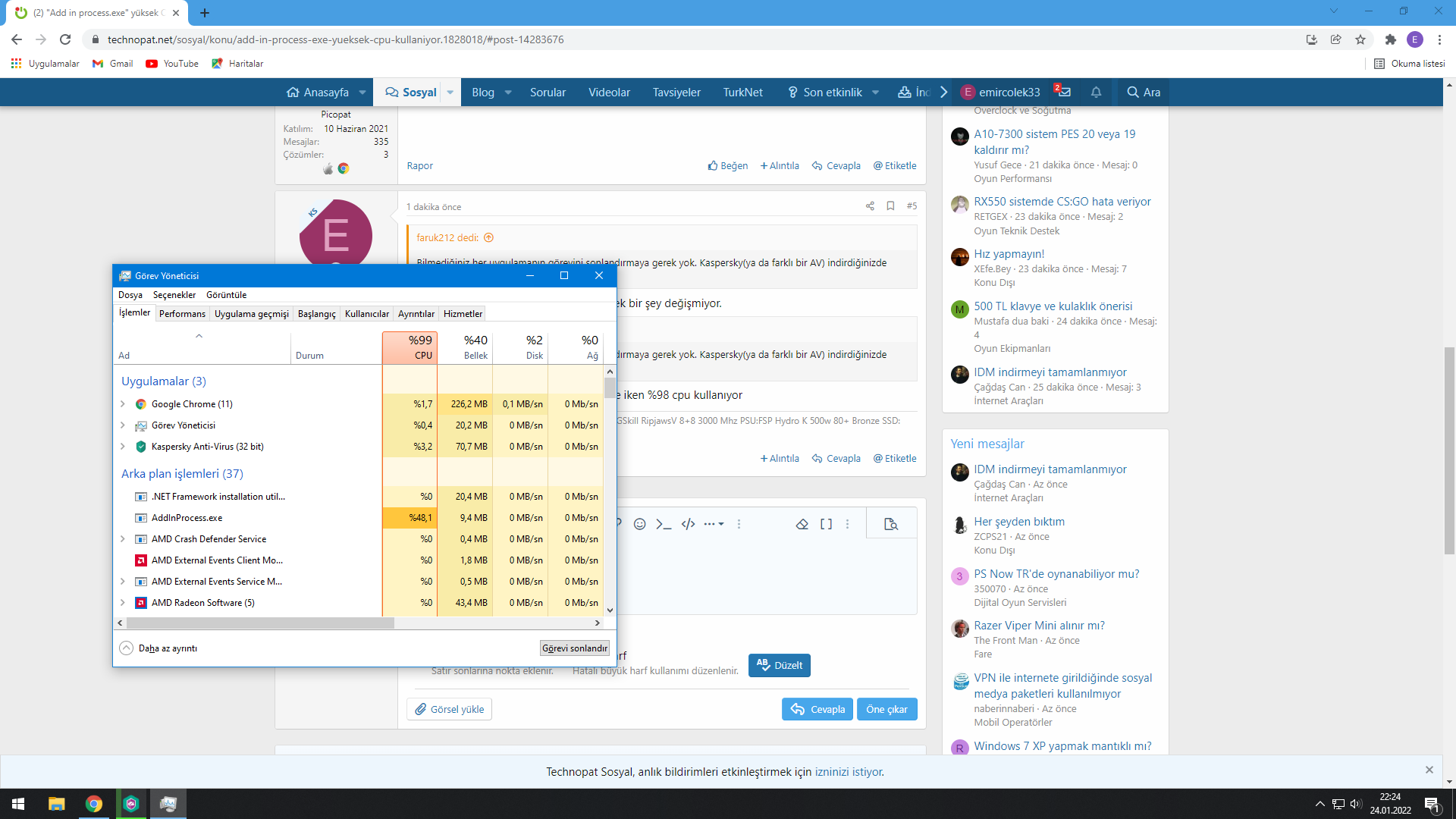Click the bookmark icon on post #5
The height and width of the screenshot is (819, 1456).
890,206
